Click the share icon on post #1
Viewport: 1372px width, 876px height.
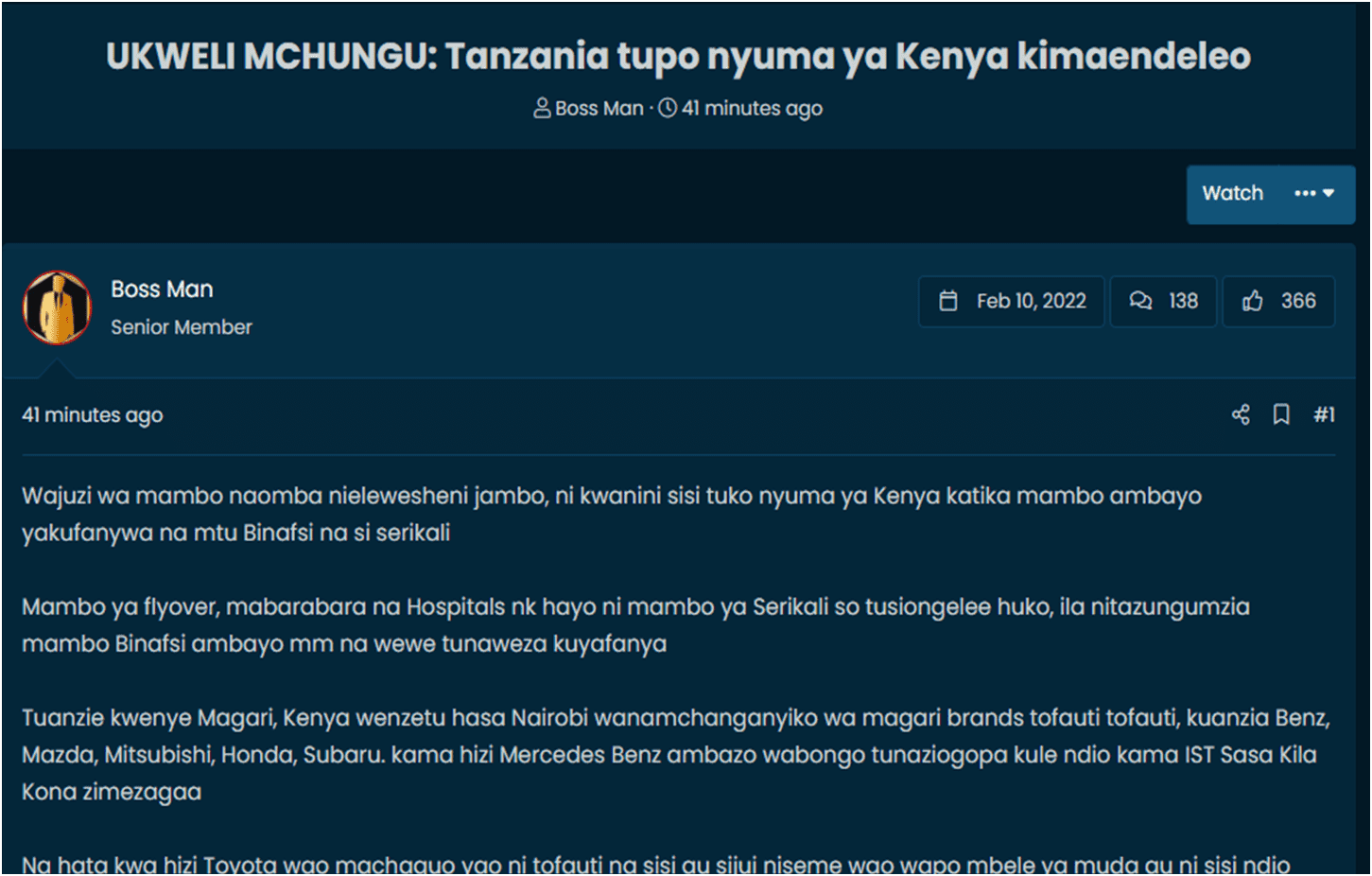pos(1241,414)
